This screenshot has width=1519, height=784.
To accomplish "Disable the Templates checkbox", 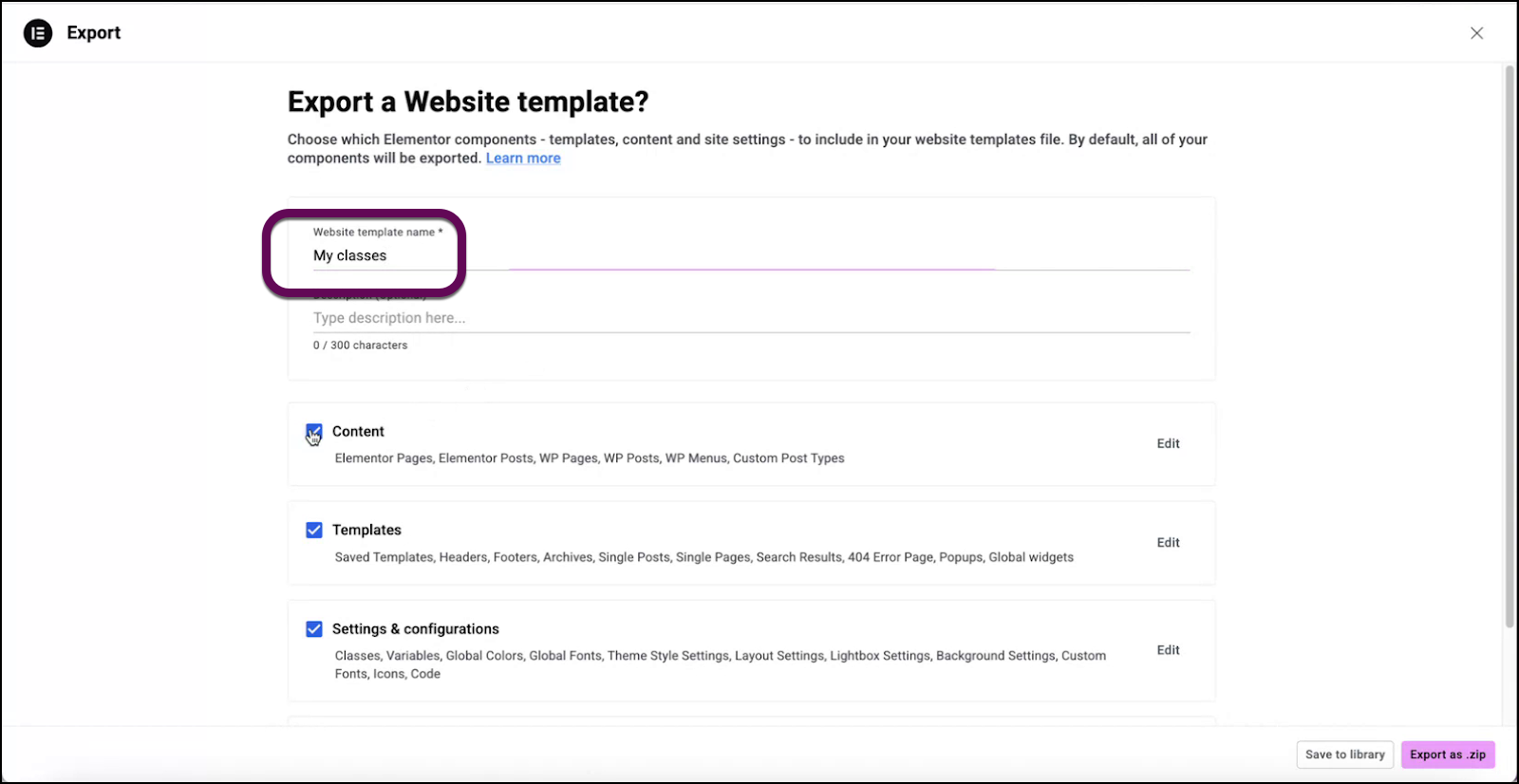I will point(314,530).
